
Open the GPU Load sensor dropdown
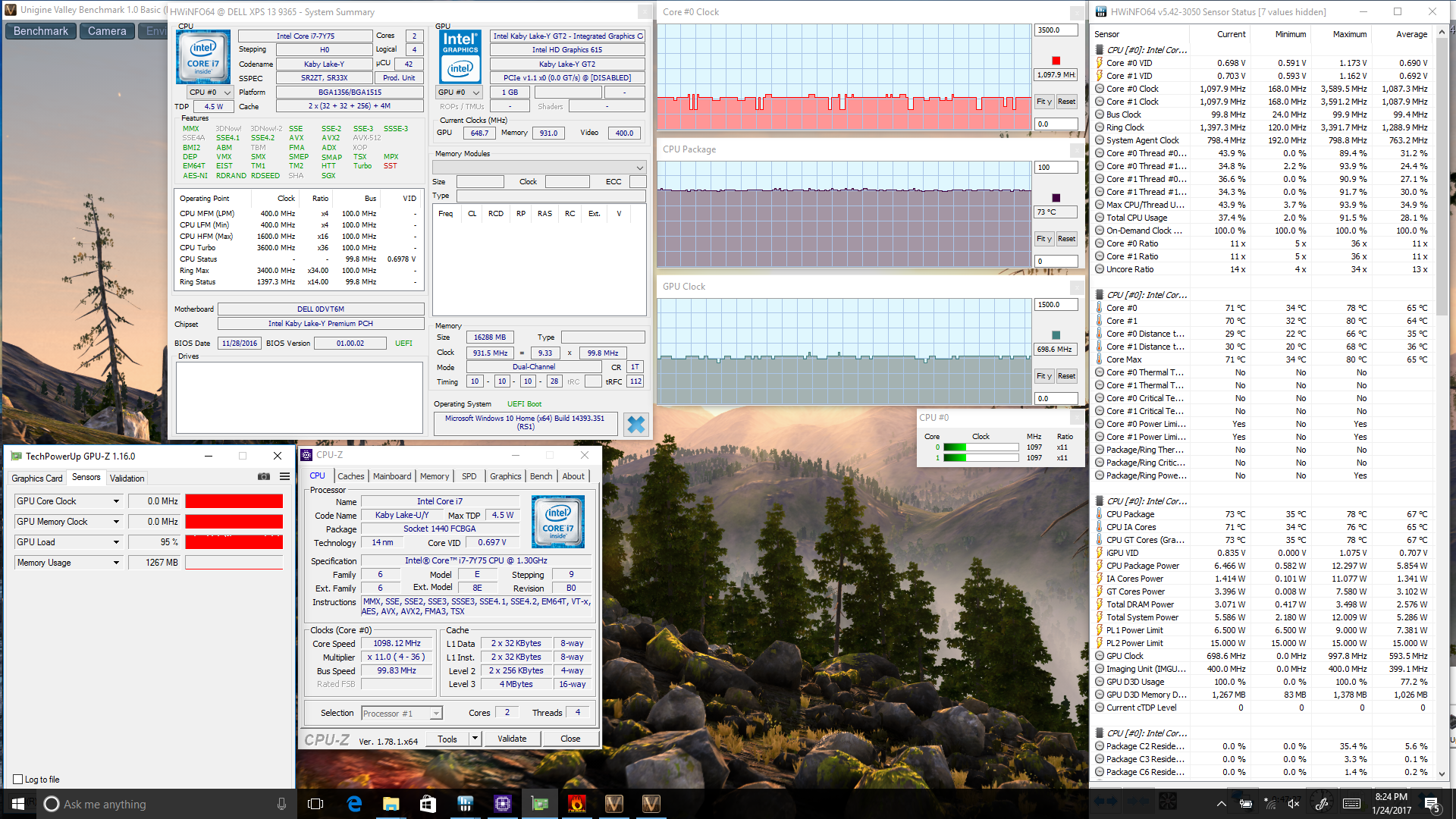click(x=116, y=542)
